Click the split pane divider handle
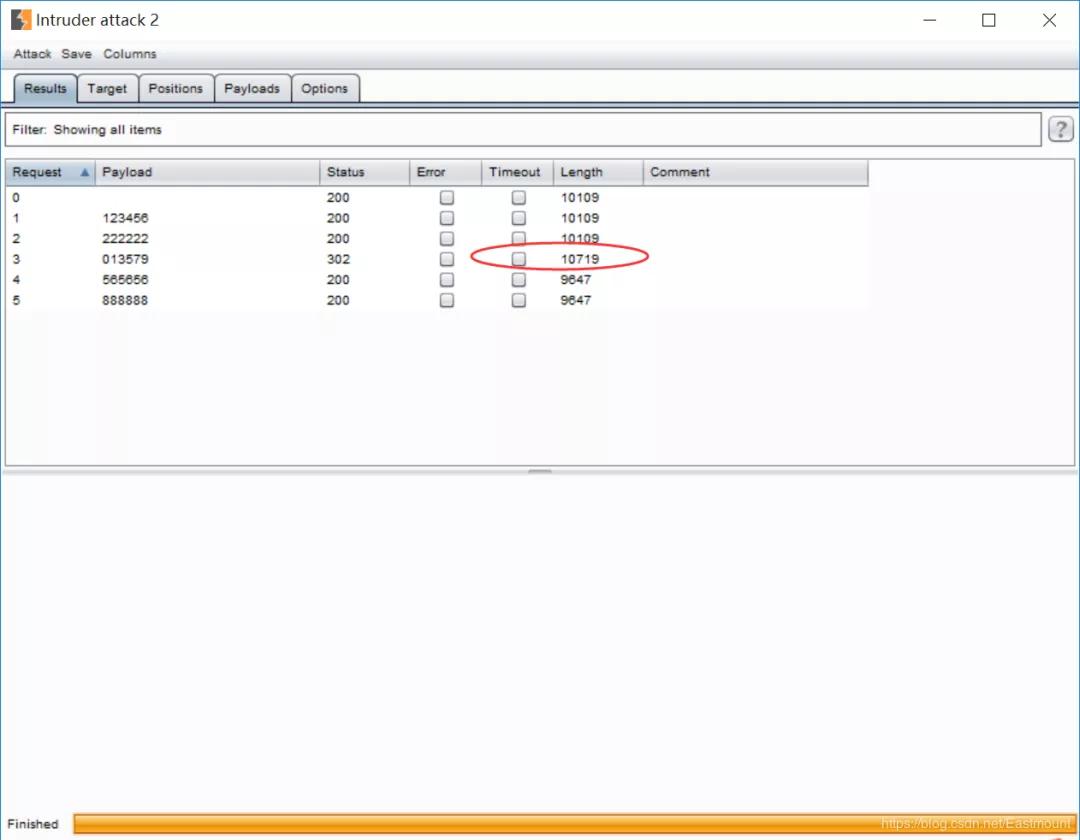This screenshot has width=1080, height=840. [x=540, y=472]
